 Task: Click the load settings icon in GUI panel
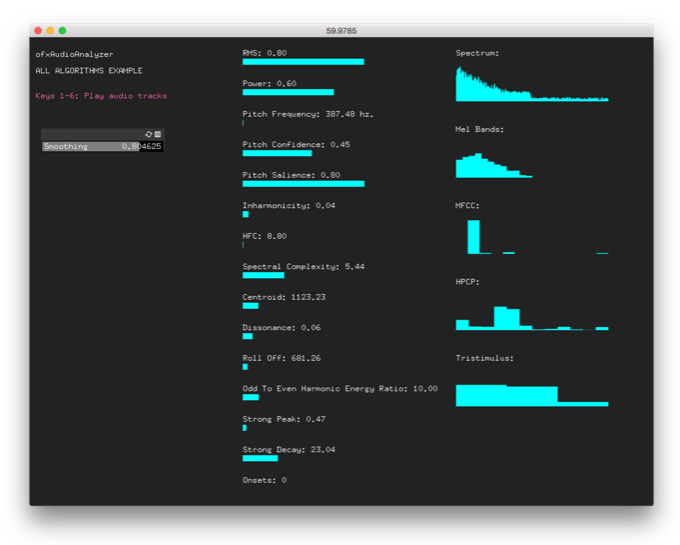(x=149, y=134)
